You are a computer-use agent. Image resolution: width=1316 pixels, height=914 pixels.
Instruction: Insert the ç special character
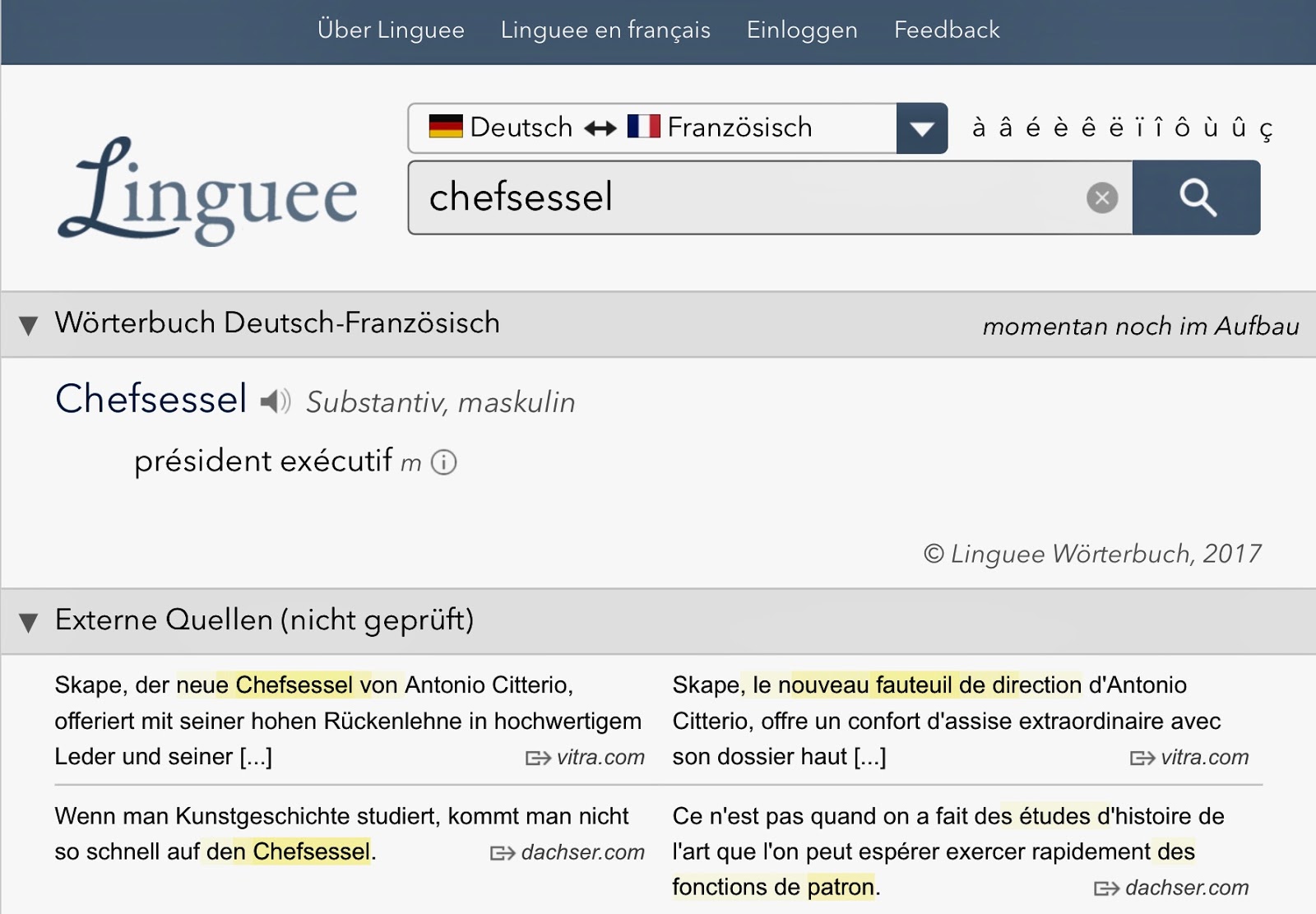1266,128
